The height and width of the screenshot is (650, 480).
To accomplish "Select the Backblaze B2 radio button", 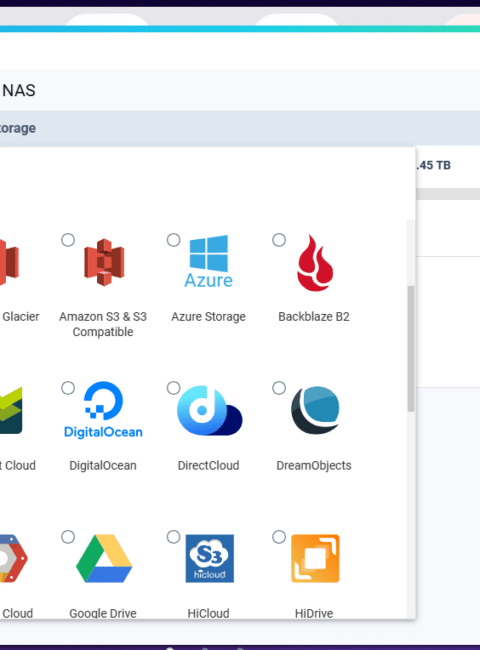I will [279, 240].
